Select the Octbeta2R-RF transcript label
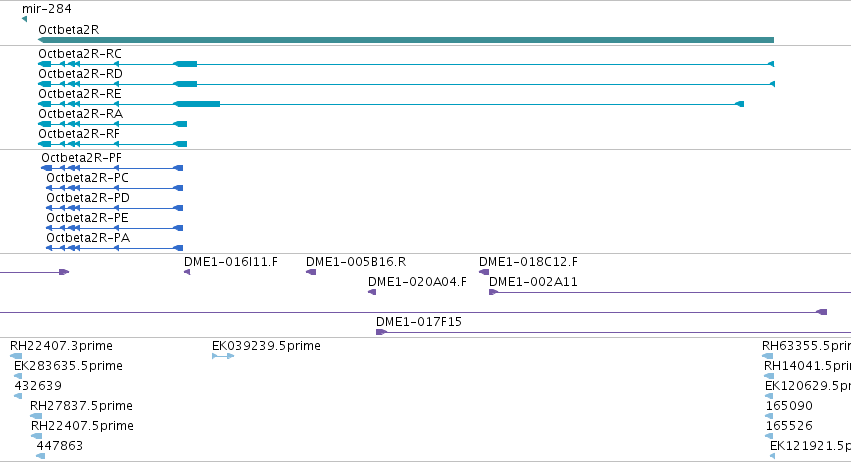Screen dimensions: 851x462 point(79,134)
